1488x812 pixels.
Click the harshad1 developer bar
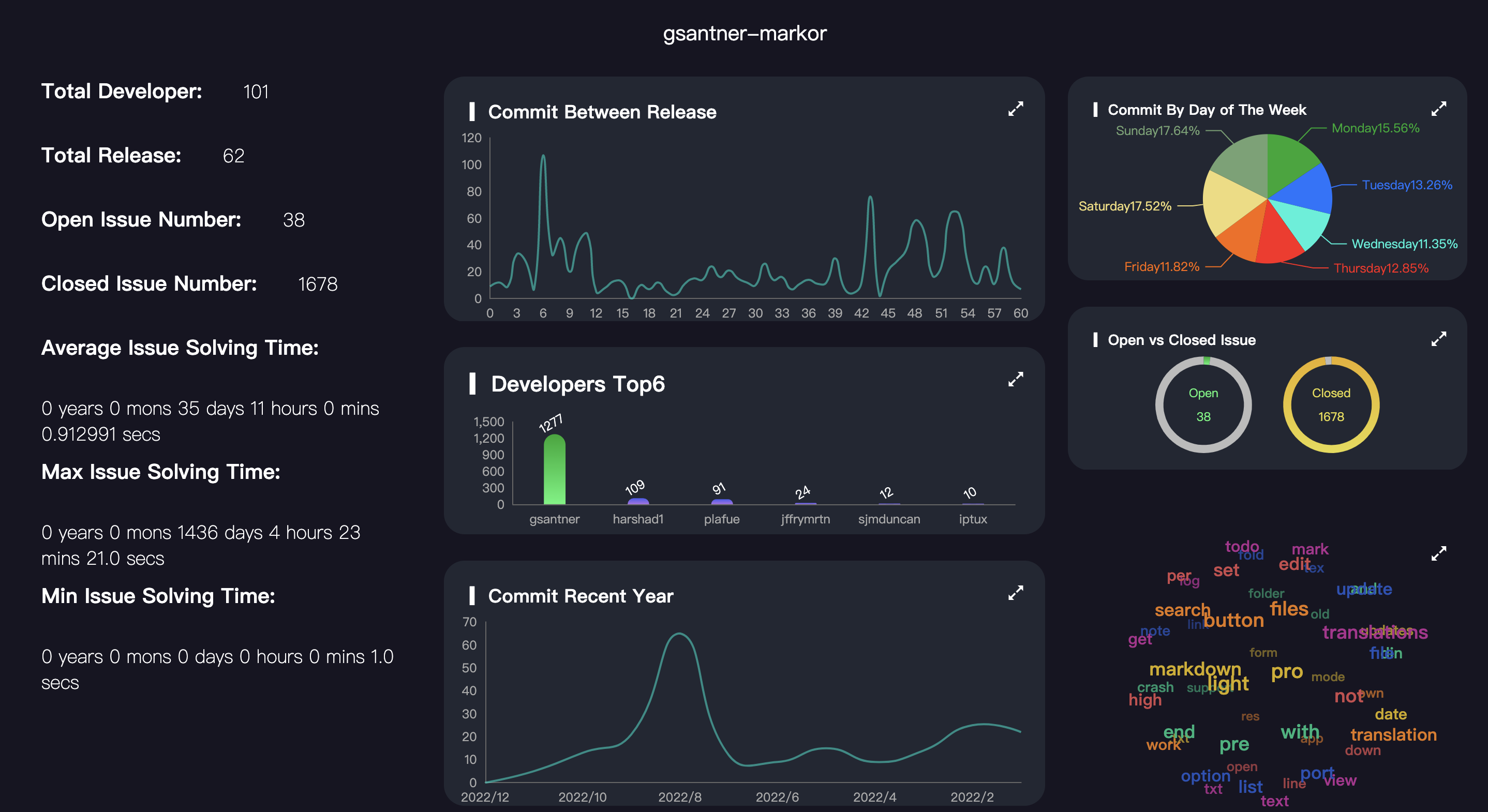click(638, 501)
